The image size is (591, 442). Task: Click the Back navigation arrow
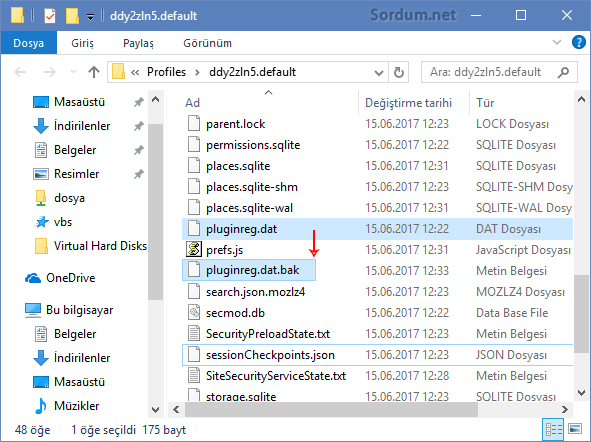20,72
